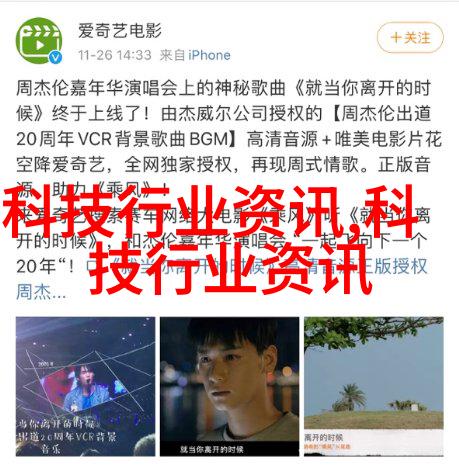Tap the singer screen in concert thumbnail
This screenshot has width=459, height=466.
pyautogui.click(x=82, y=387)
